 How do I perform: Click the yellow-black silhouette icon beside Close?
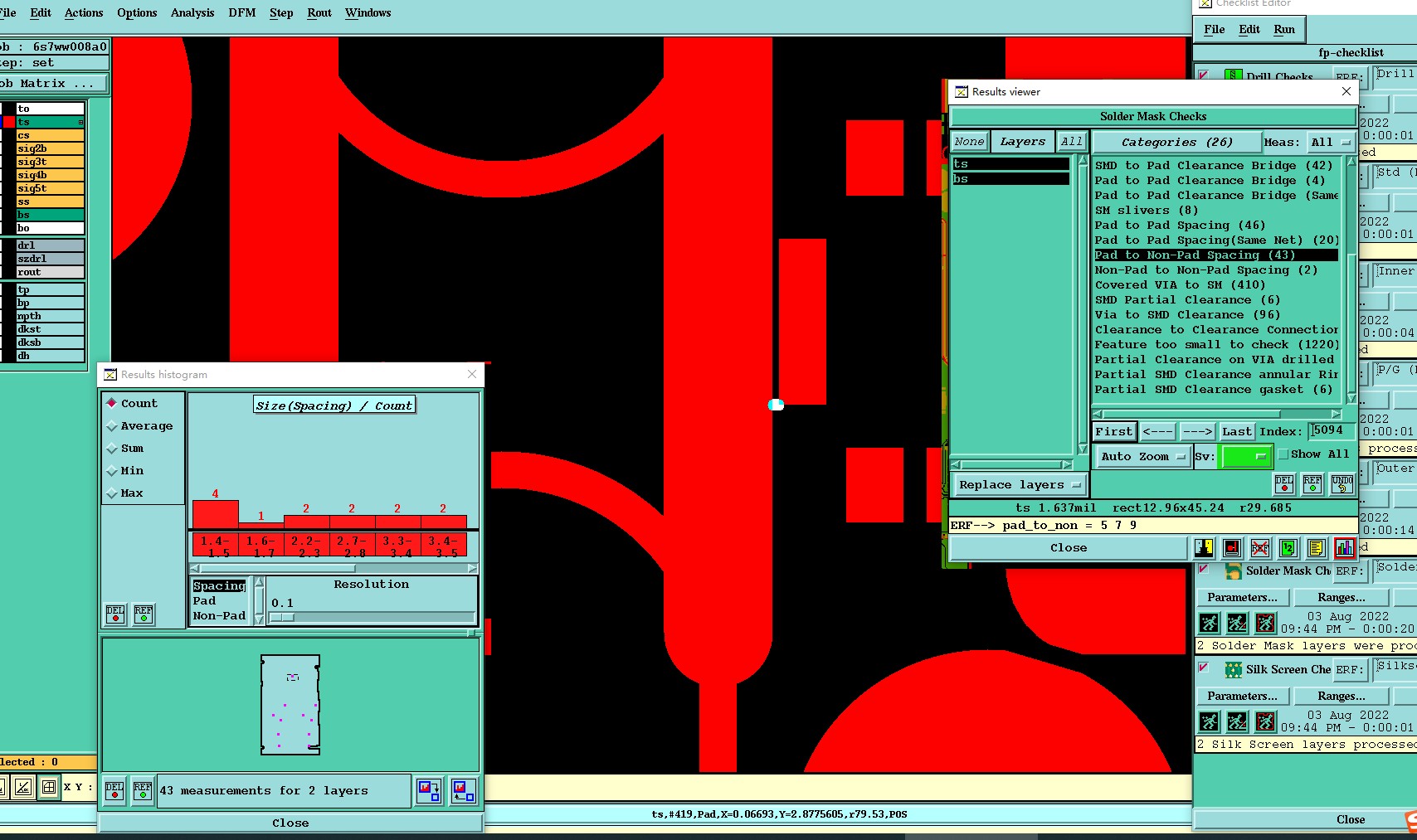click(x=1204, y=548)
